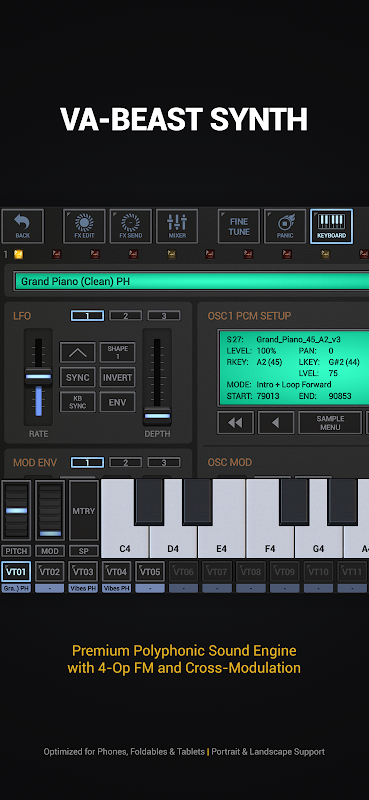Select LFO tab 2
Viewport: 369px width, 800px height.
pos(126,316)
